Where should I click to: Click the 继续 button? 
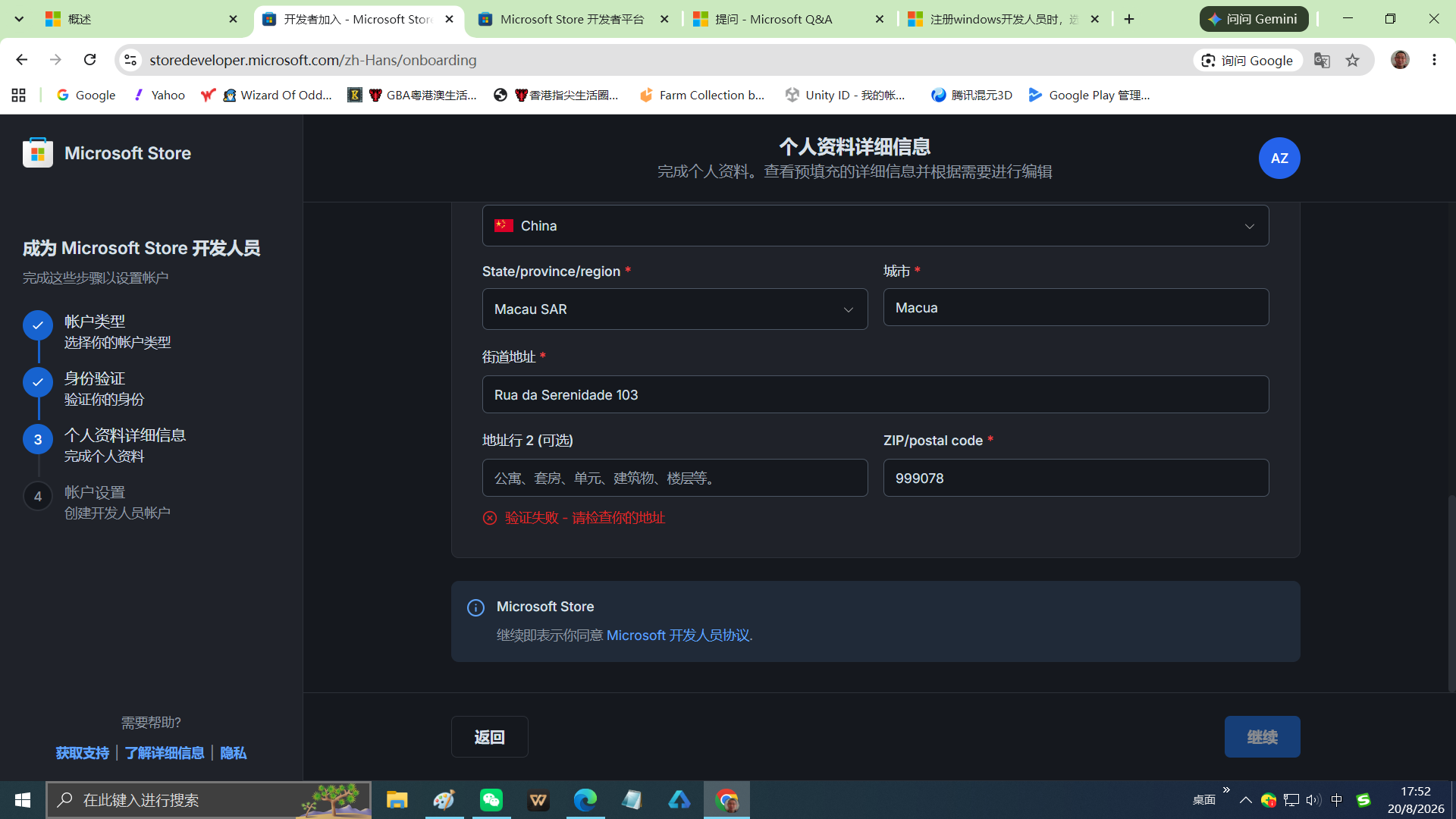click(x=1262, y=737)
